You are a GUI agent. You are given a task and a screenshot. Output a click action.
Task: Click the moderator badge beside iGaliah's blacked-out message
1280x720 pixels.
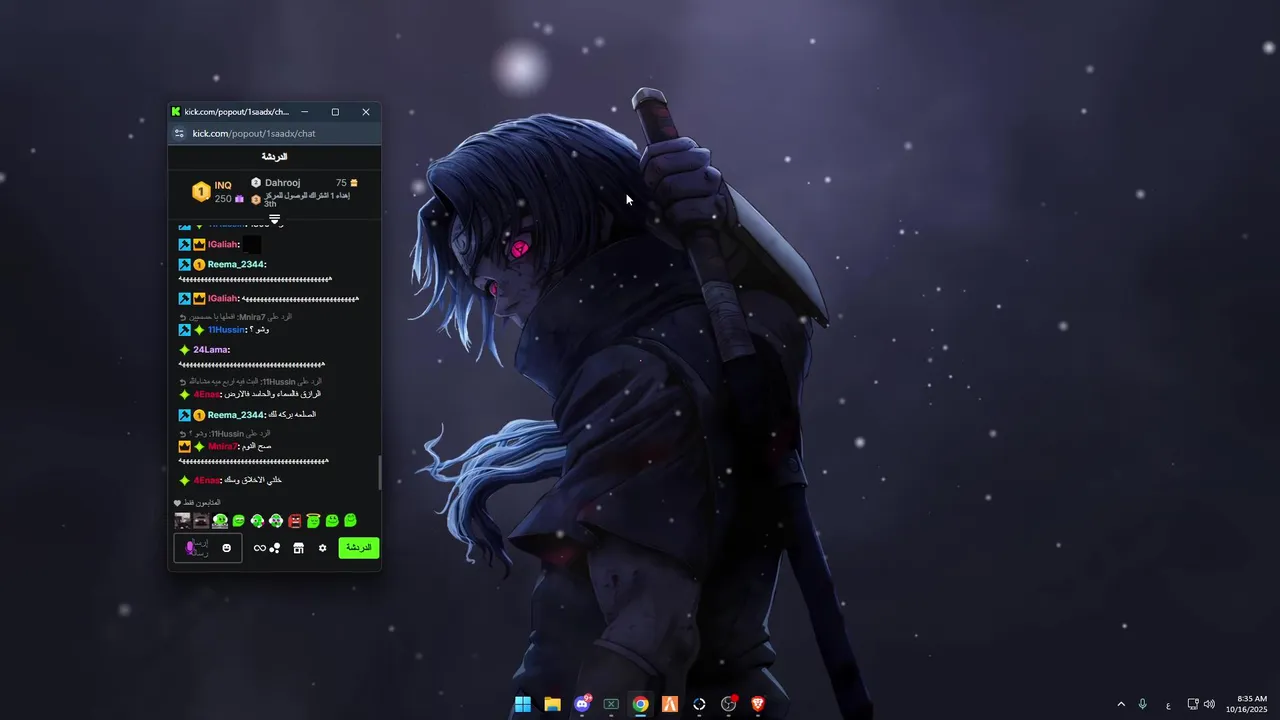[185, 244]
